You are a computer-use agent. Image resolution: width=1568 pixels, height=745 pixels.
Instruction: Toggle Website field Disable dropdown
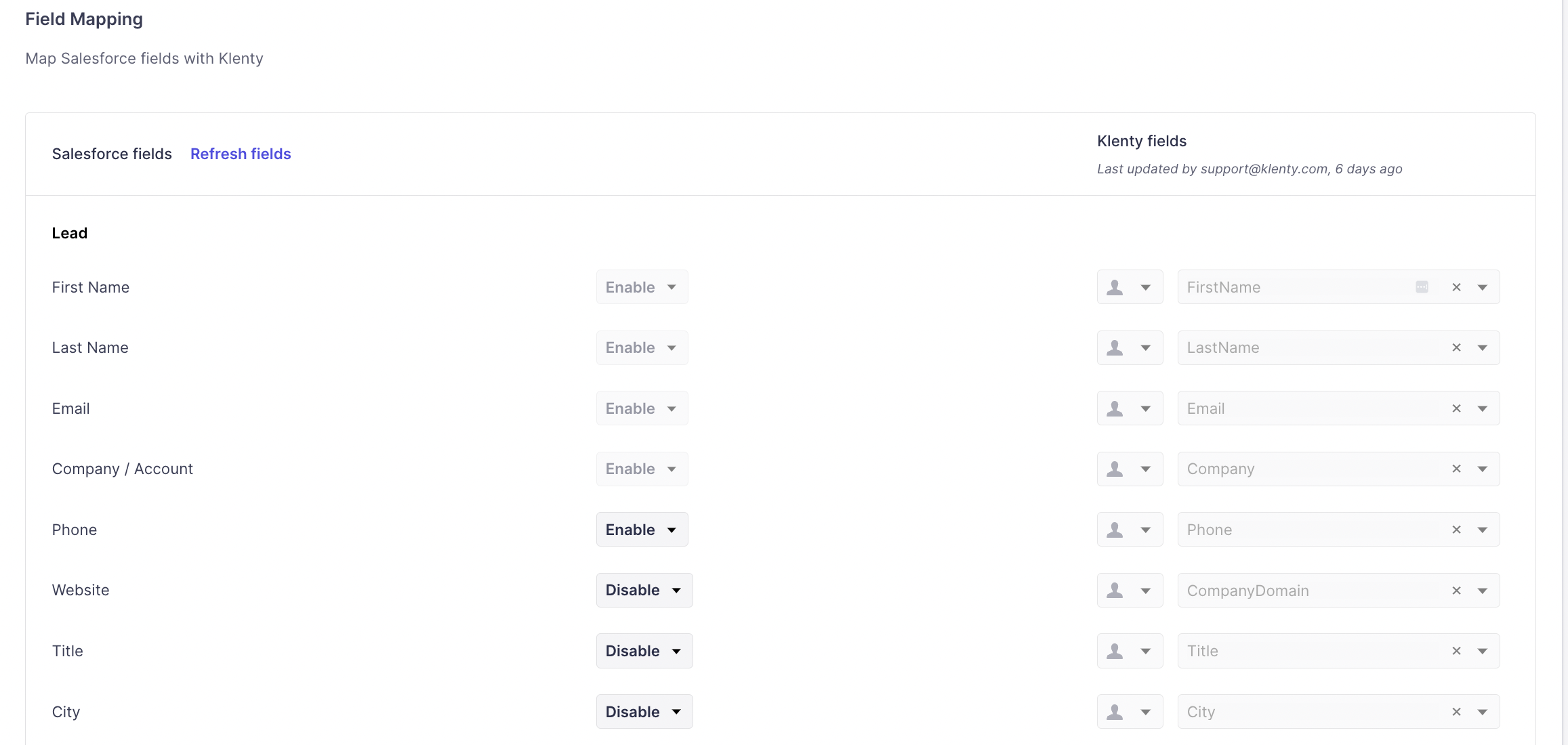644,591
